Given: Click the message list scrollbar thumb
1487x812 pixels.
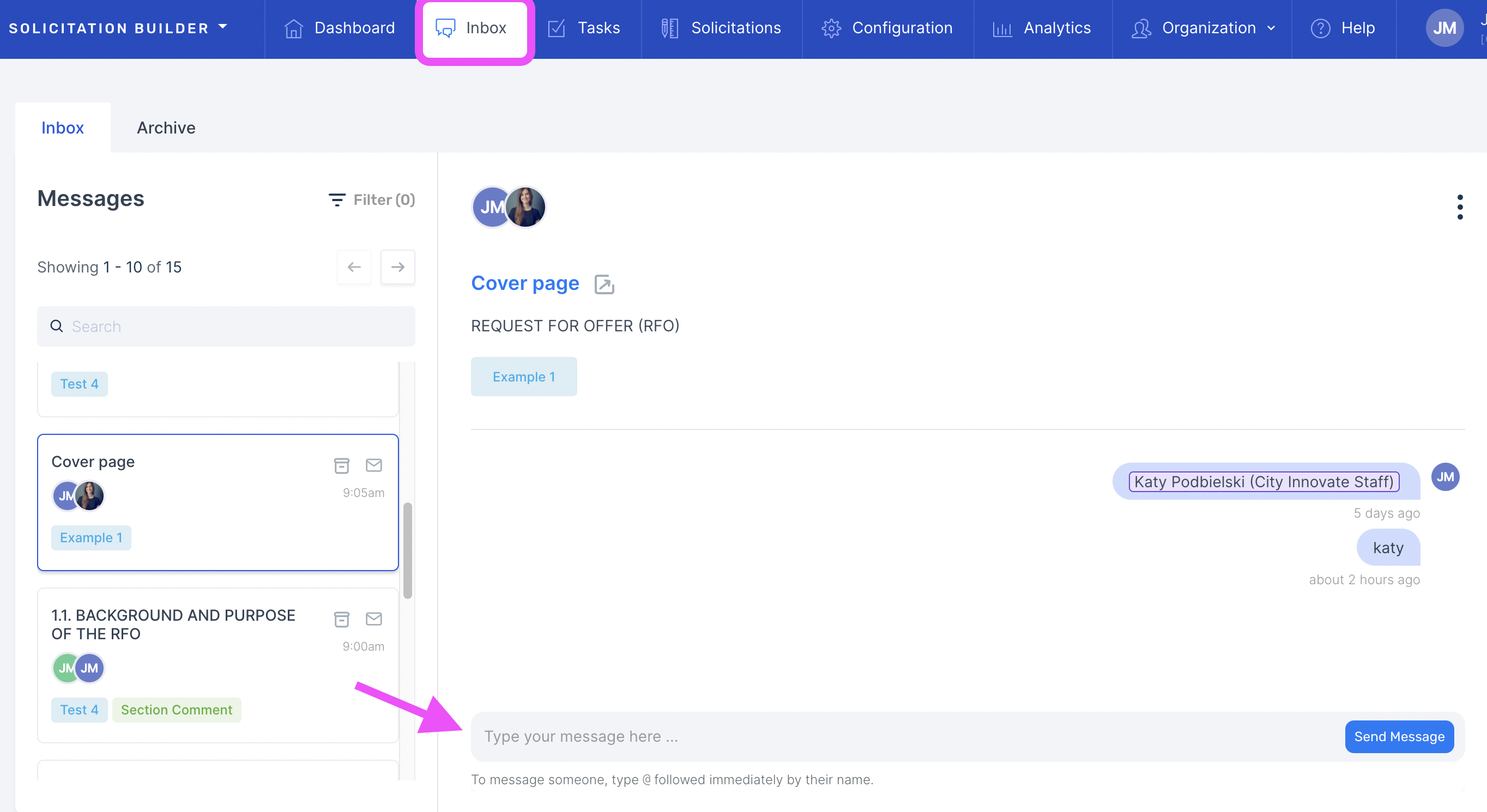Looking at the screenshot, I should pyautogui.click(x=408, y=550).
